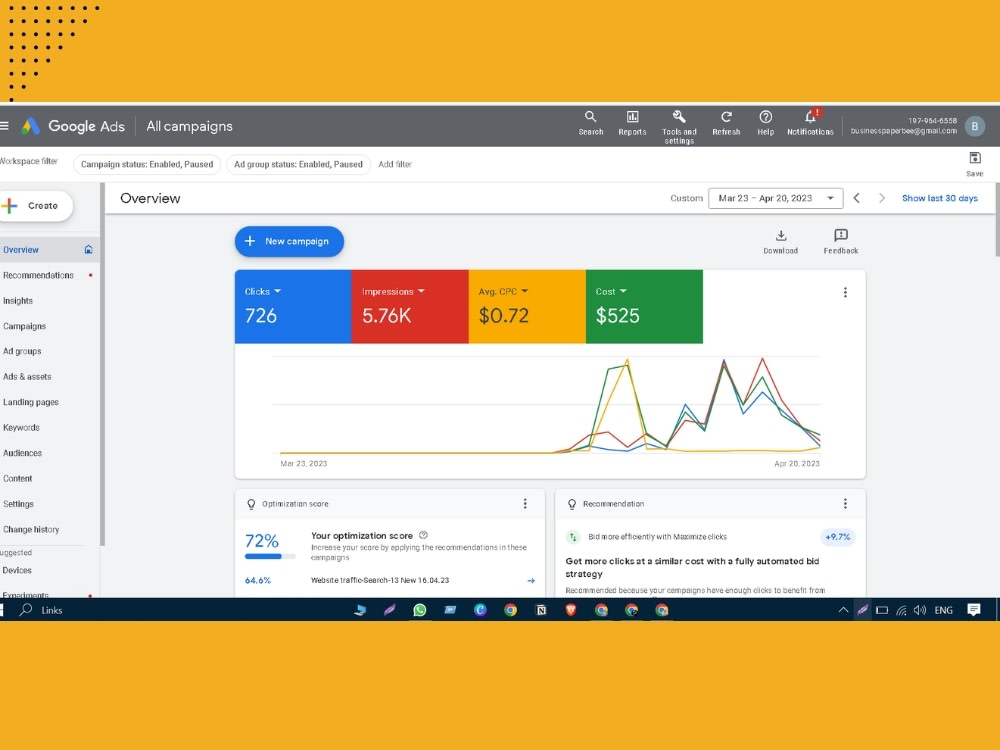Click the Create button
The width and height of the screenshot is (1000, 750).
[36, 206]
